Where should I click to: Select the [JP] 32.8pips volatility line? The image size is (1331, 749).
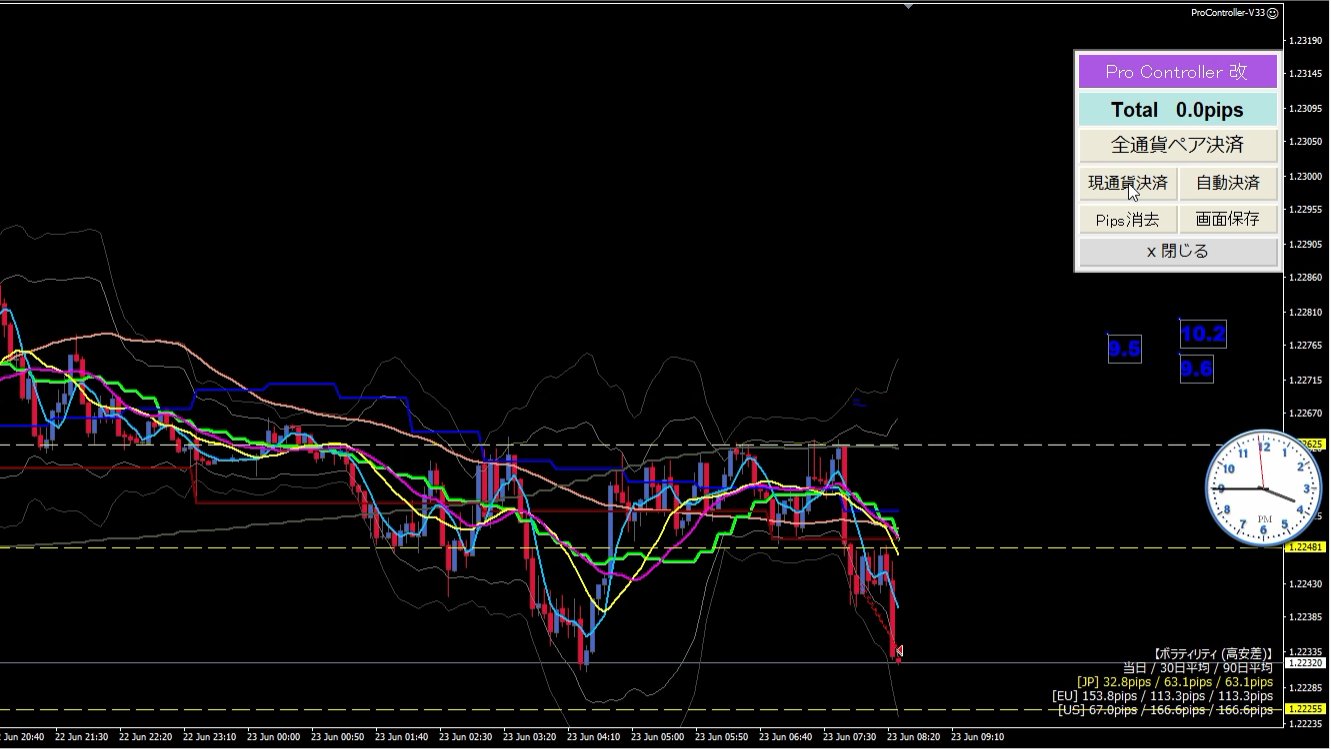(1174, 682)
